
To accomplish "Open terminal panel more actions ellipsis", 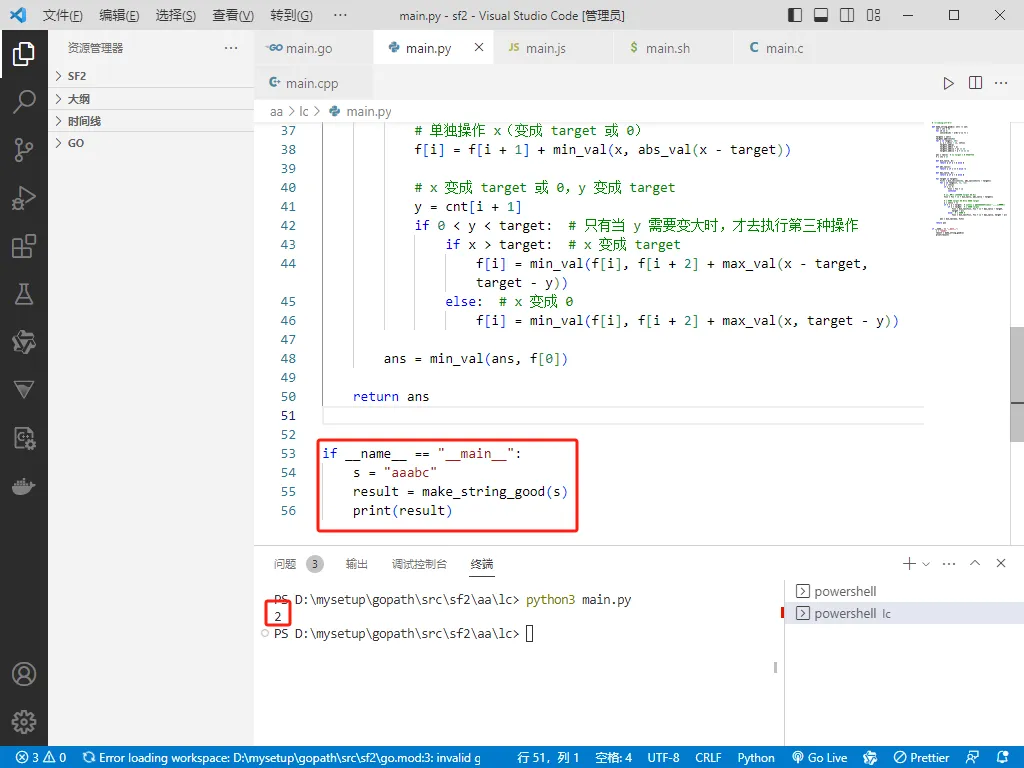I will coord(949,563).
